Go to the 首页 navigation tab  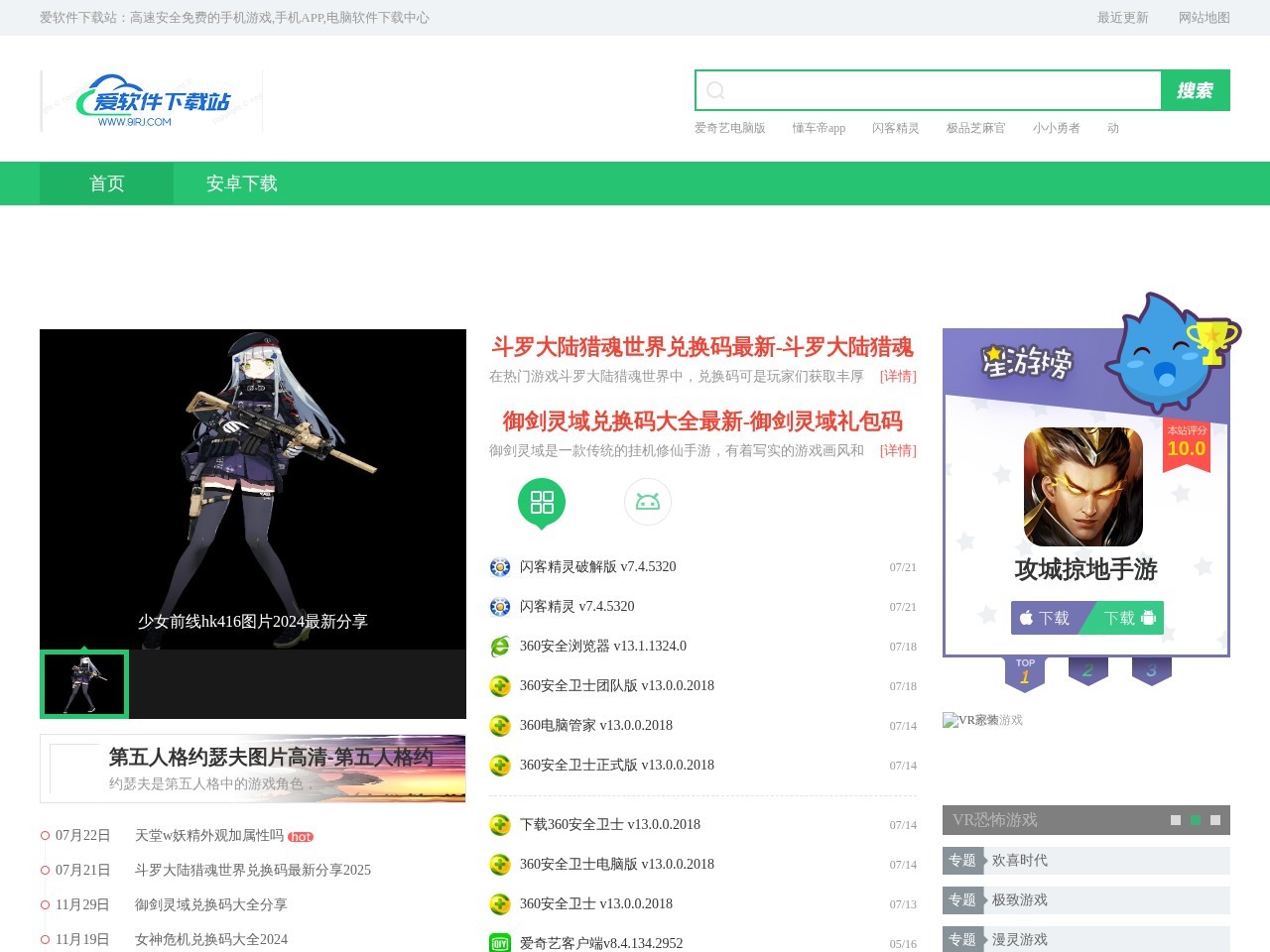point(106,183)
